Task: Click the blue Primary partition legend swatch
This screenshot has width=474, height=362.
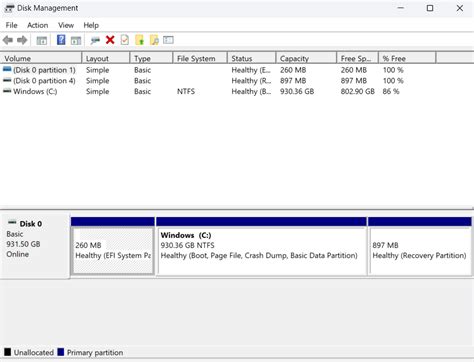Action: 60,352
